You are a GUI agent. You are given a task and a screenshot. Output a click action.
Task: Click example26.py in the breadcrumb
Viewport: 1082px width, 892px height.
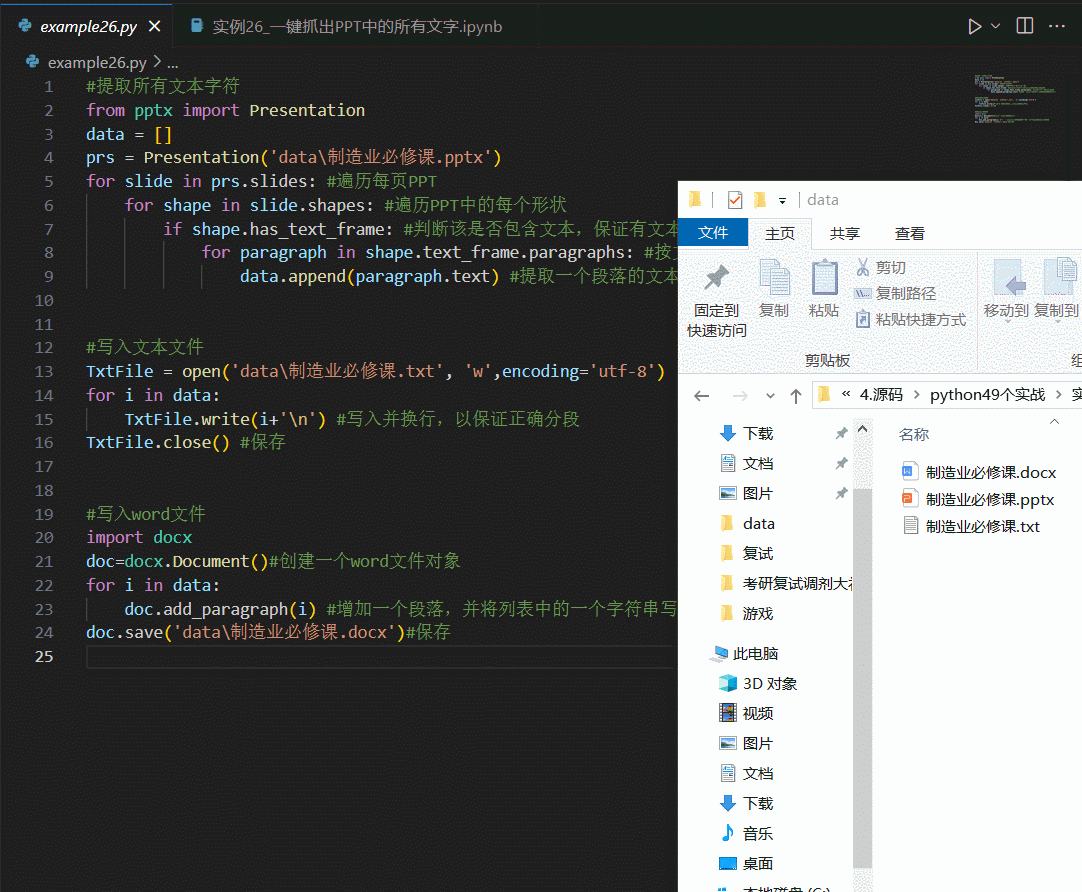(97, 62)
